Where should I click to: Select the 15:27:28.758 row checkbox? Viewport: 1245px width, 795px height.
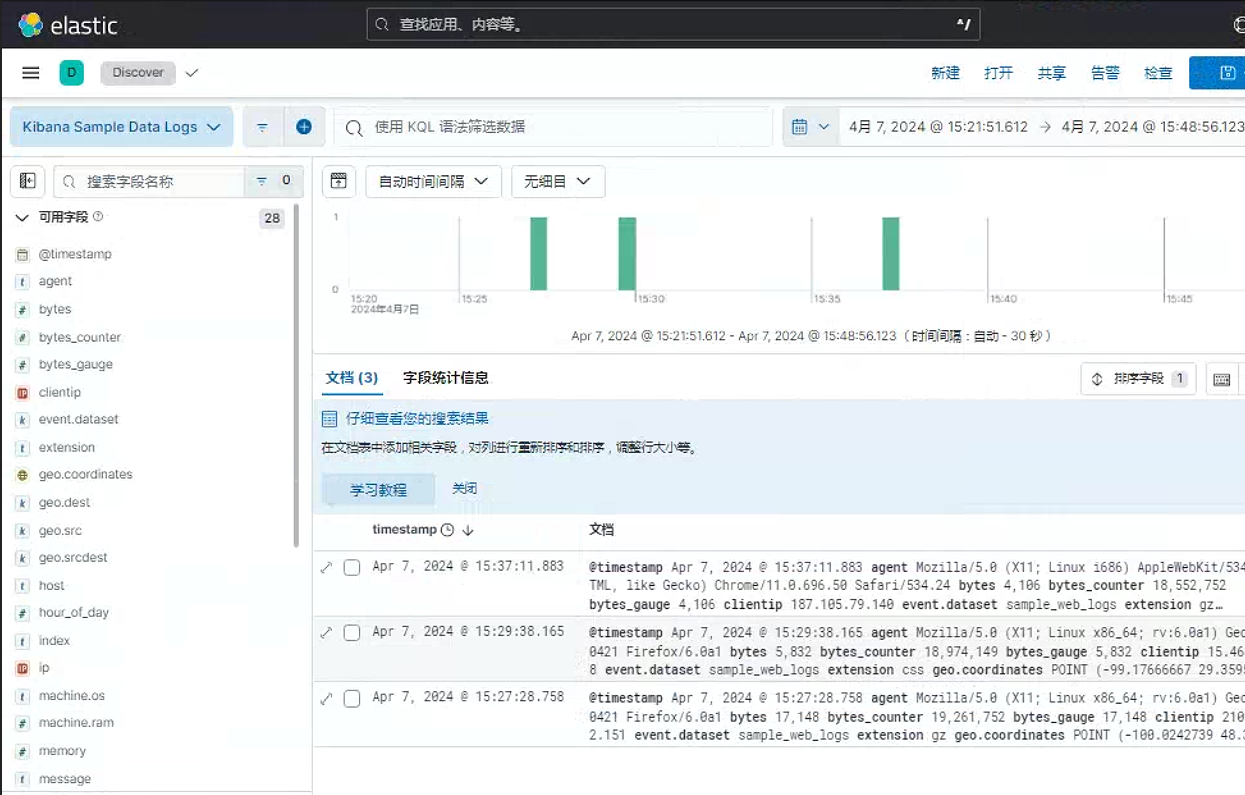352,698
